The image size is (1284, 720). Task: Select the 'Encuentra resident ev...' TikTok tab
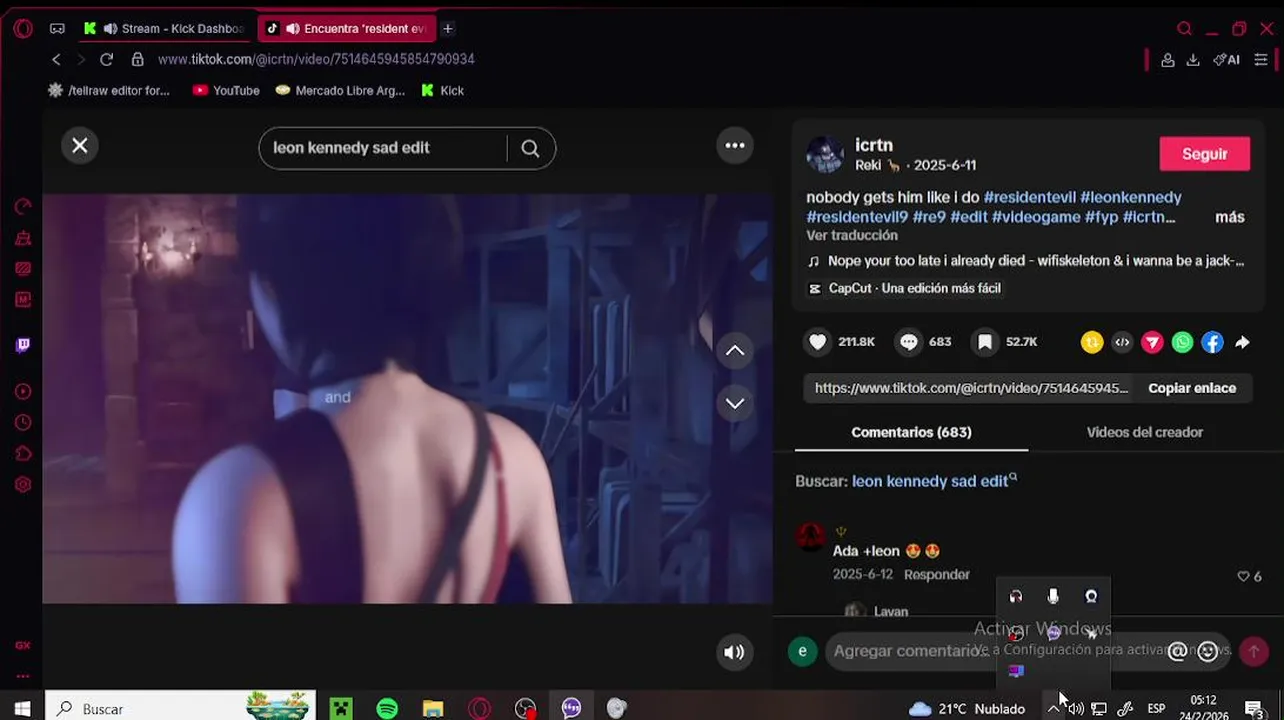tap(346, 29)
